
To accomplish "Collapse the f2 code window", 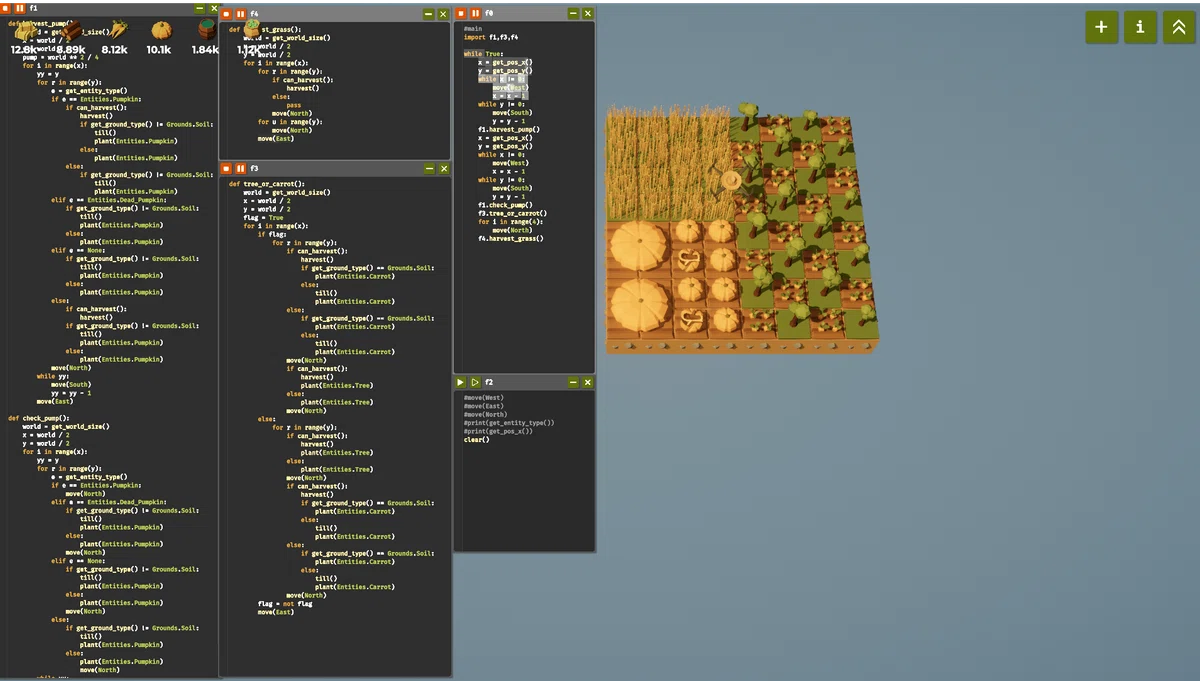I will [x=573, y=382].
